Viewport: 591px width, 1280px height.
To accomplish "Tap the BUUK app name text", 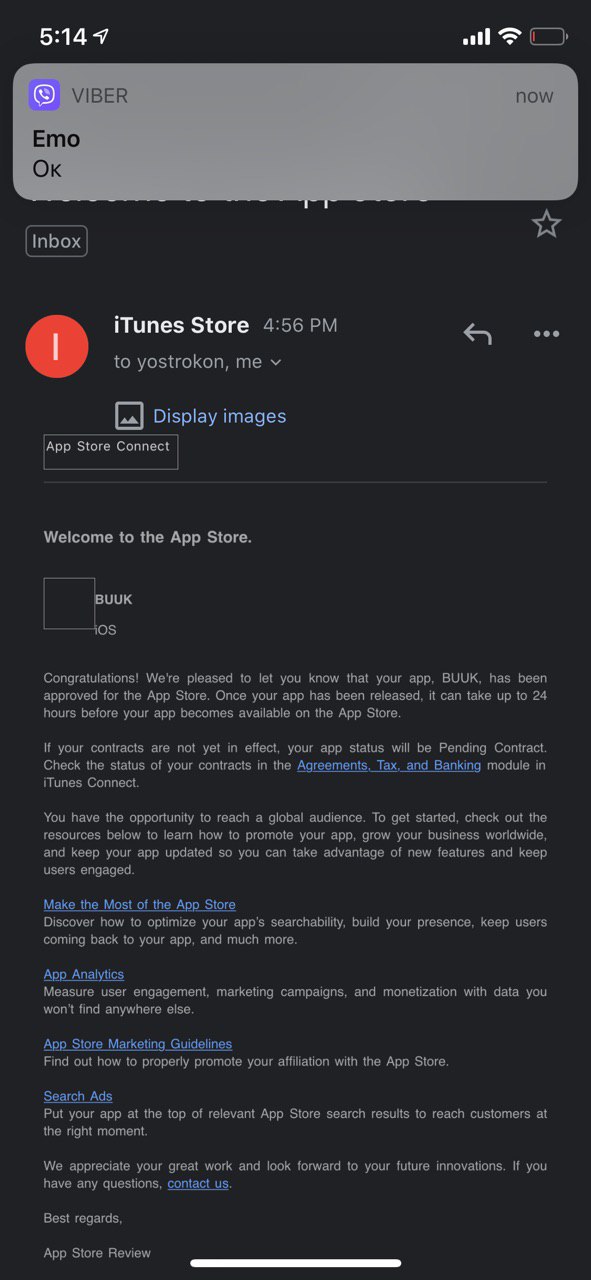I will (114, 600).
